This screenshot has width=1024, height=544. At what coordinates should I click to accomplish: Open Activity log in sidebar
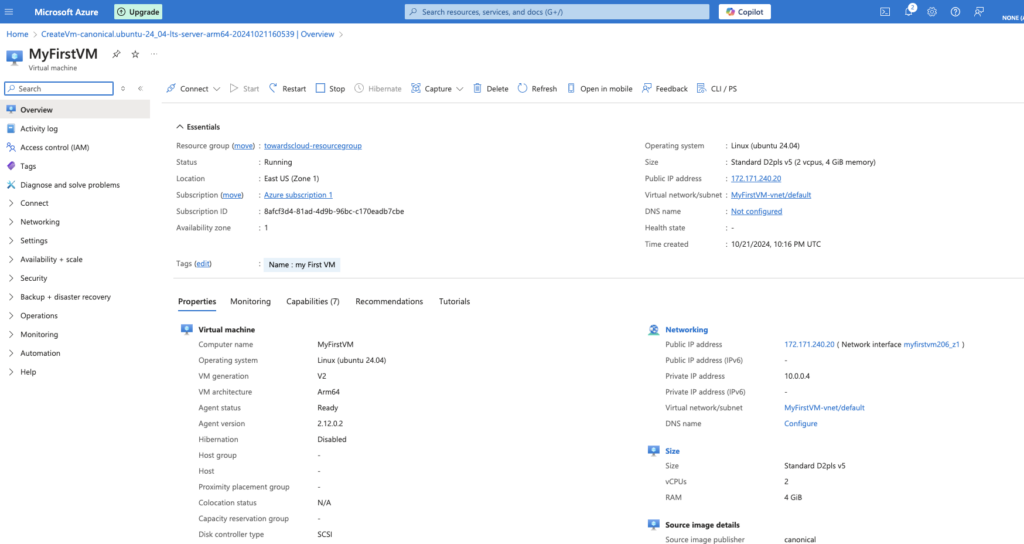coord(39,129)
